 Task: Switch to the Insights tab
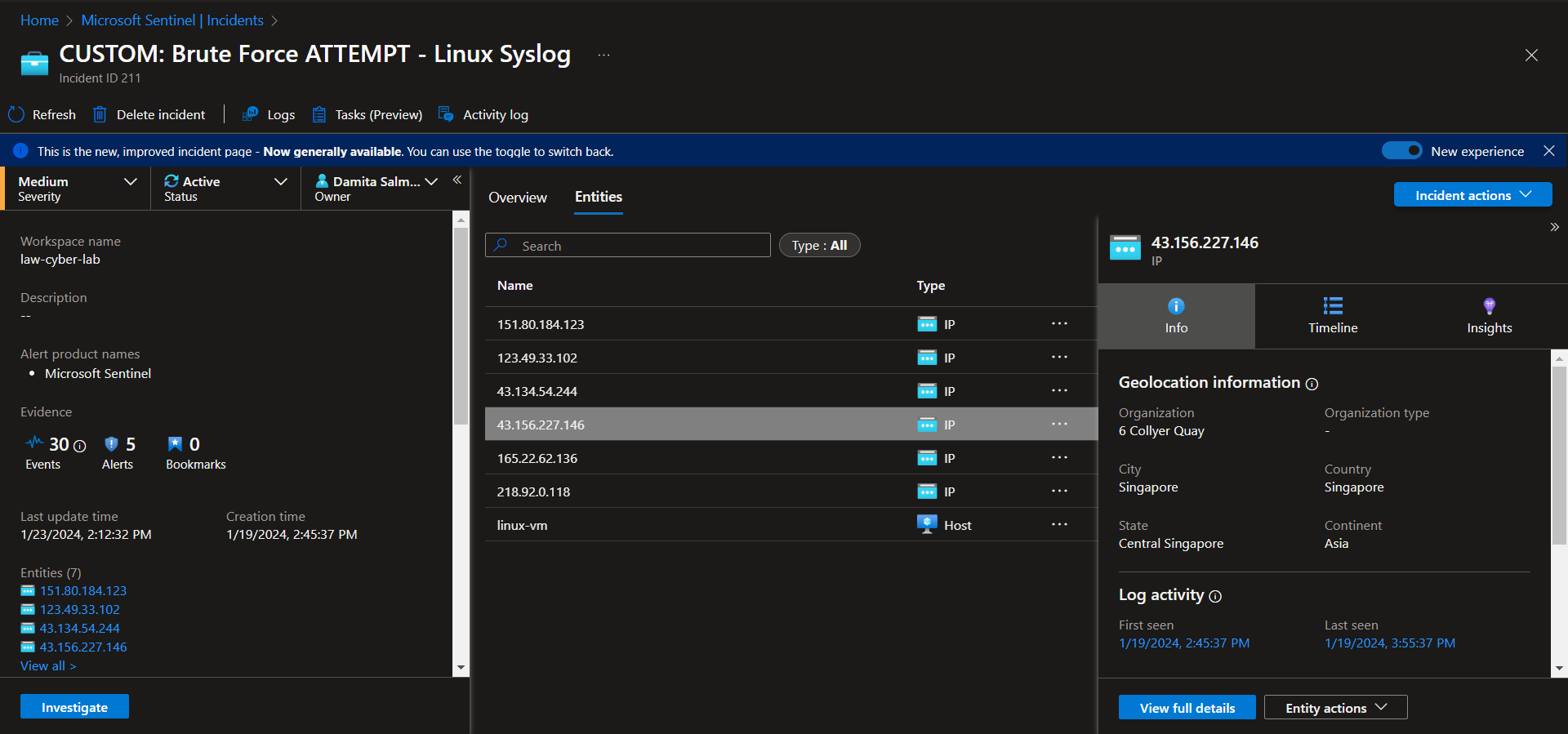tap(1489, 316)
